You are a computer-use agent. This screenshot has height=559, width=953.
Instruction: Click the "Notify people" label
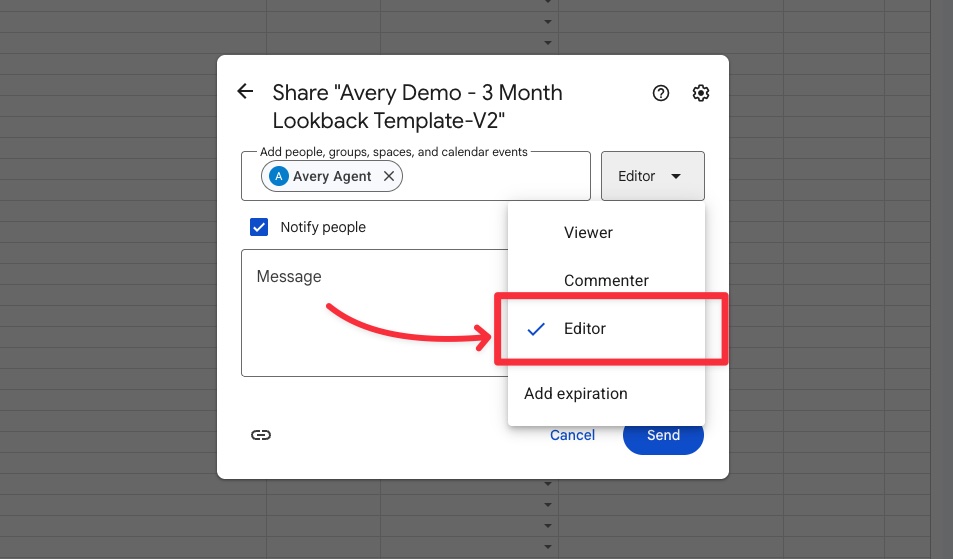[323, 227]
